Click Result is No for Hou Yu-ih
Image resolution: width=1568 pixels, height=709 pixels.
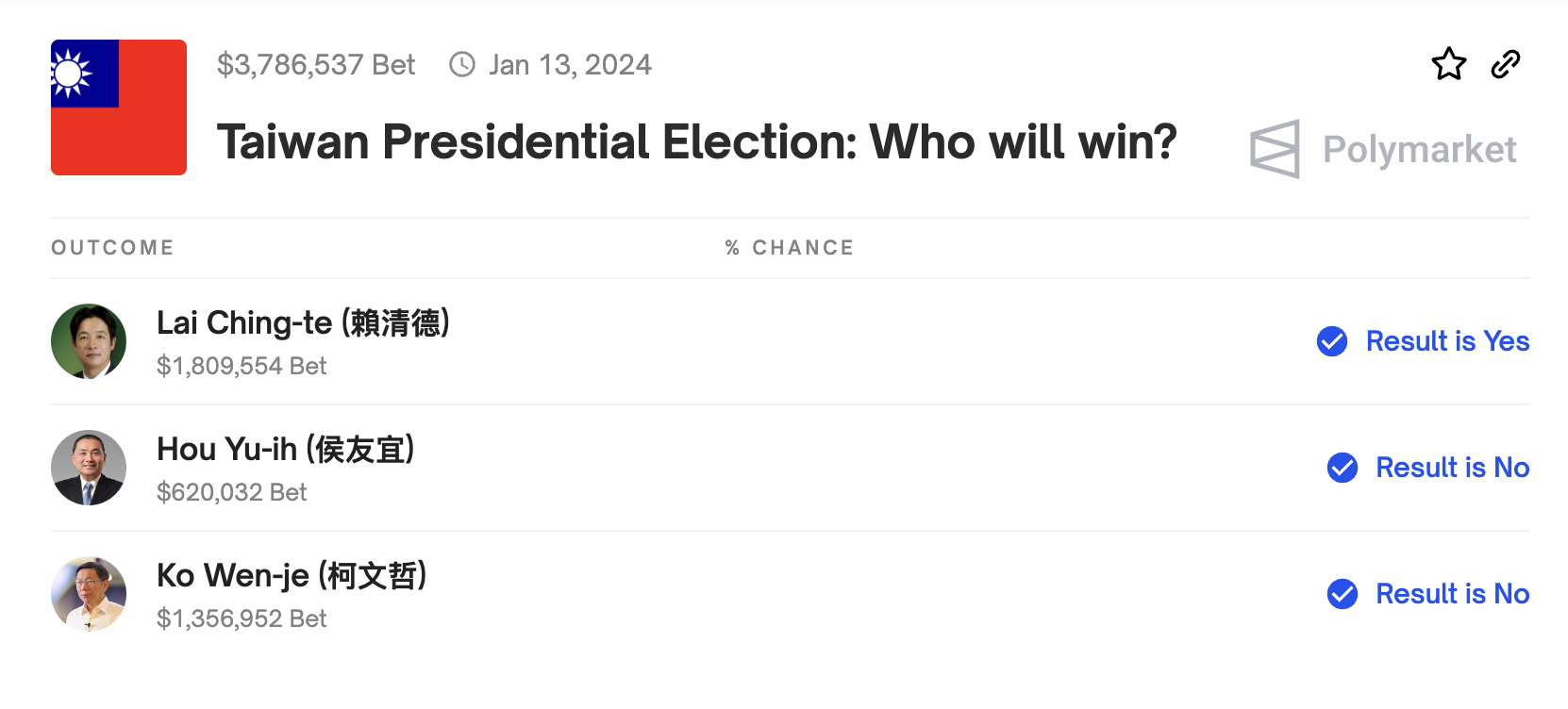pyautogui.click(x=1452, y=468)
